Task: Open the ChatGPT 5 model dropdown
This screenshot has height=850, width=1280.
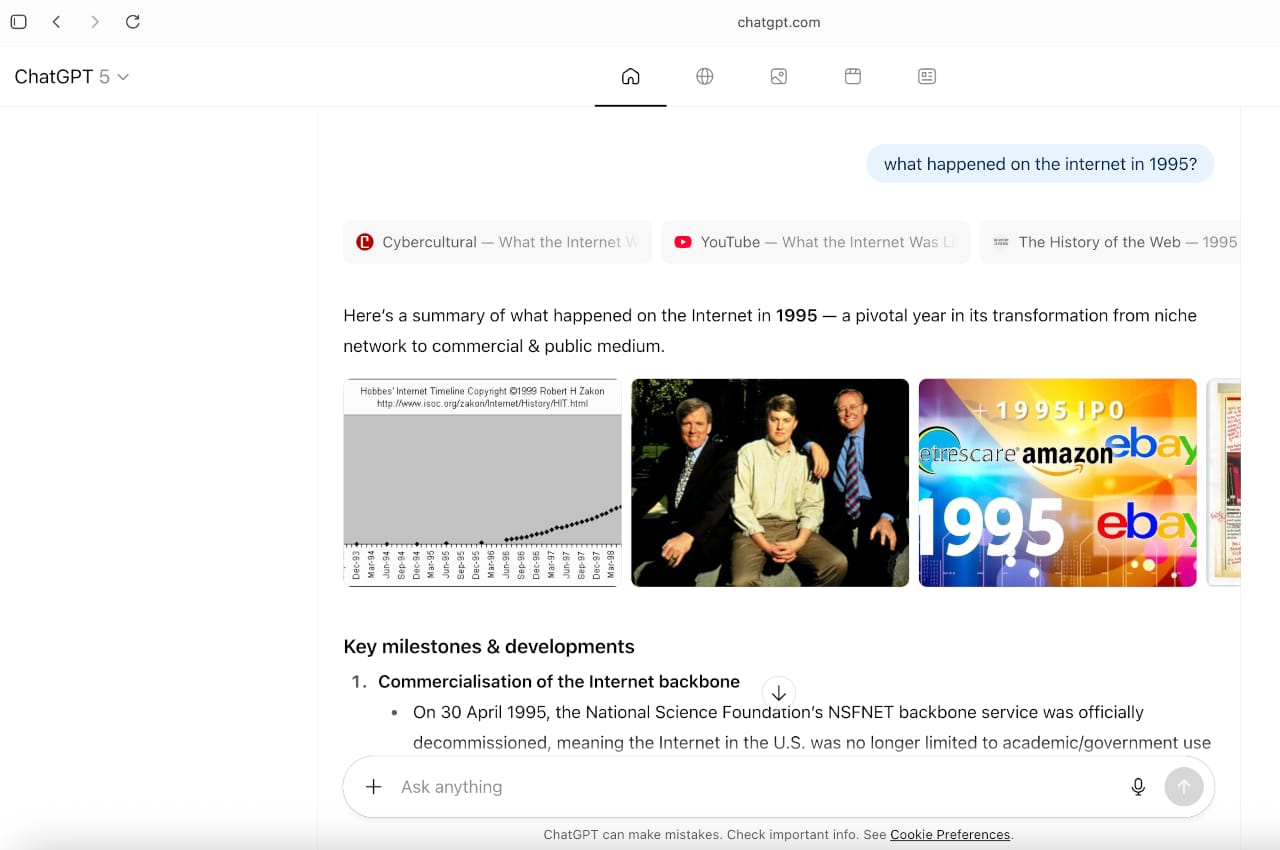Action: click(x=72, y=77)
